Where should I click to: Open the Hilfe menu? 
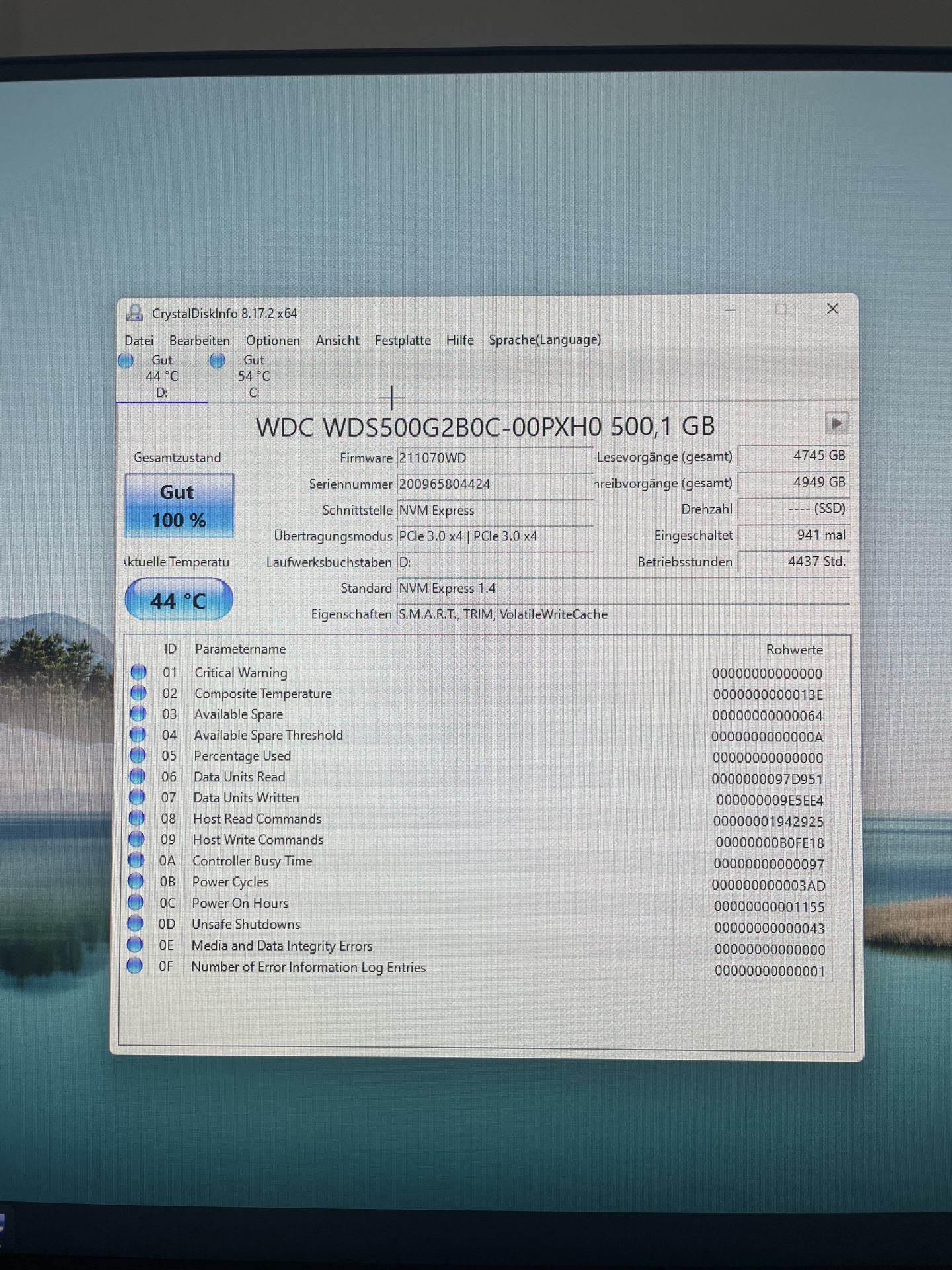click(x=460, y=340)
